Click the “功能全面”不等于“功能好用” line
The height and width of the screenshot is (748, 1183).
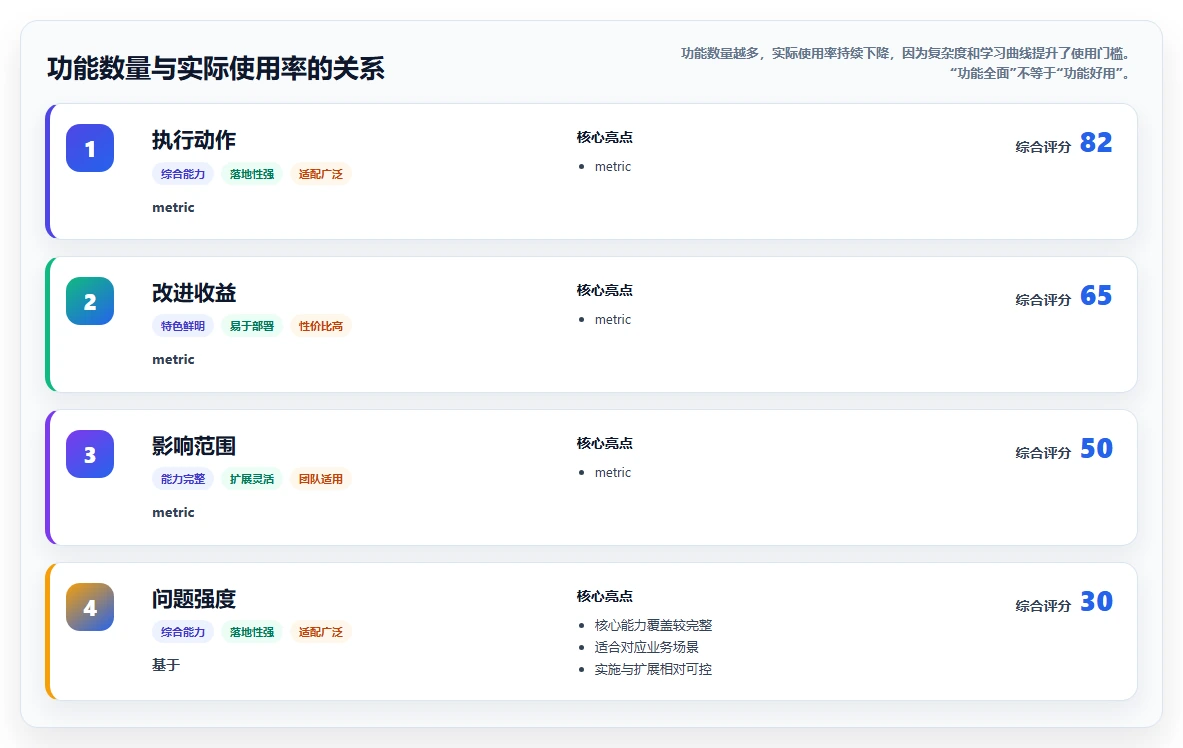[x=1040, y=73]
